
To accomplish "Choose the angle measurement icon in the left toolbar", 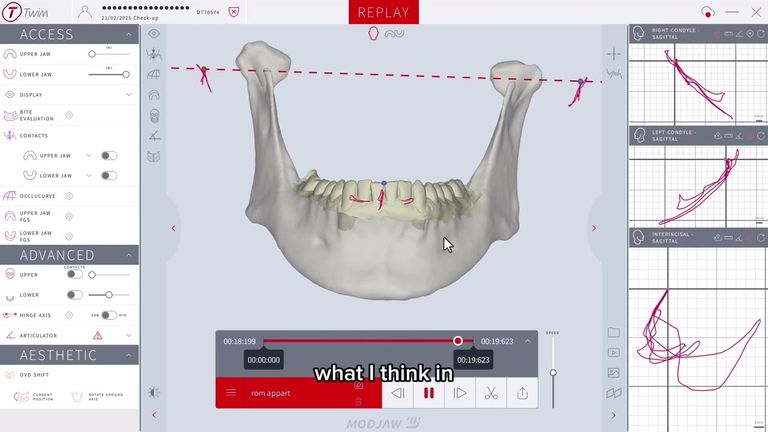I will pyautogui.click(x=154, y=136).
